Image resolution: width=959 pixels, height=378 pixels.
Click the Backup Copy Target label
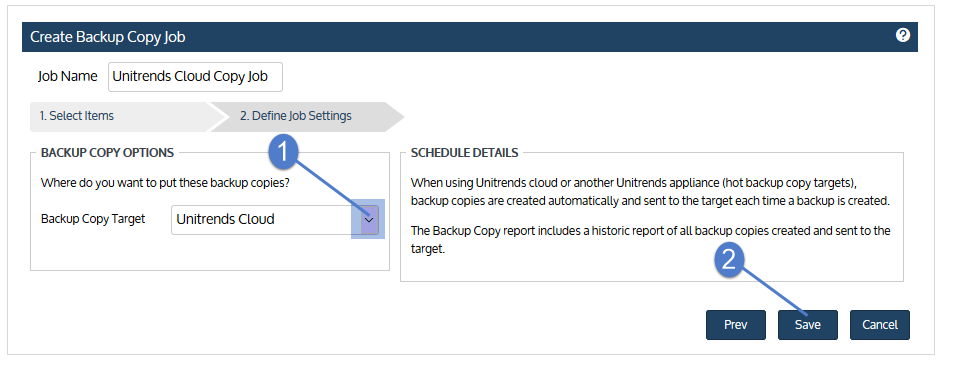pyautogui.click(x=93, y=219)
